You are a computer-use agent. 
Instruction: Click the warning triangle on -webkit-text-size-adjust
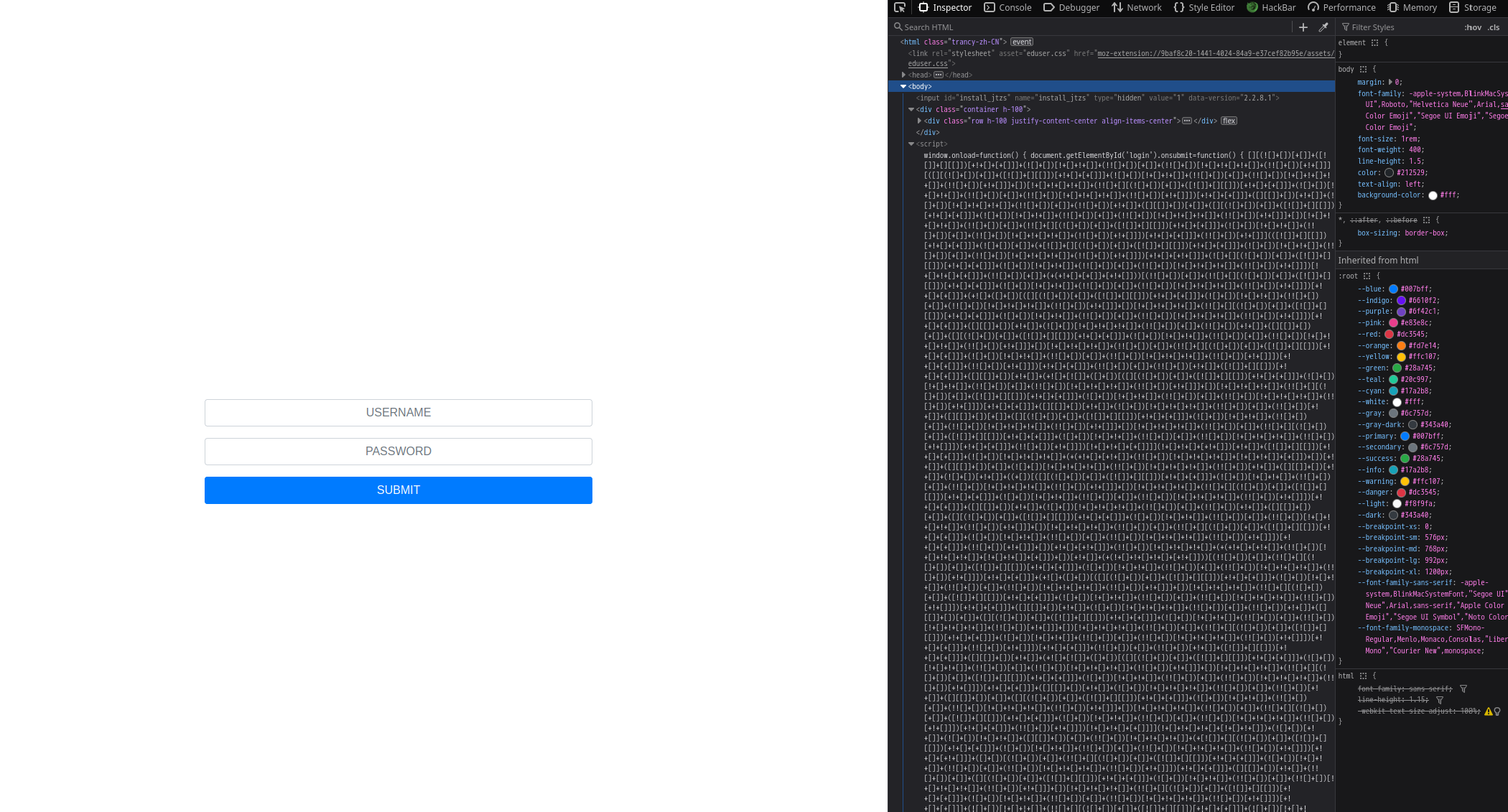point(1489,711)
